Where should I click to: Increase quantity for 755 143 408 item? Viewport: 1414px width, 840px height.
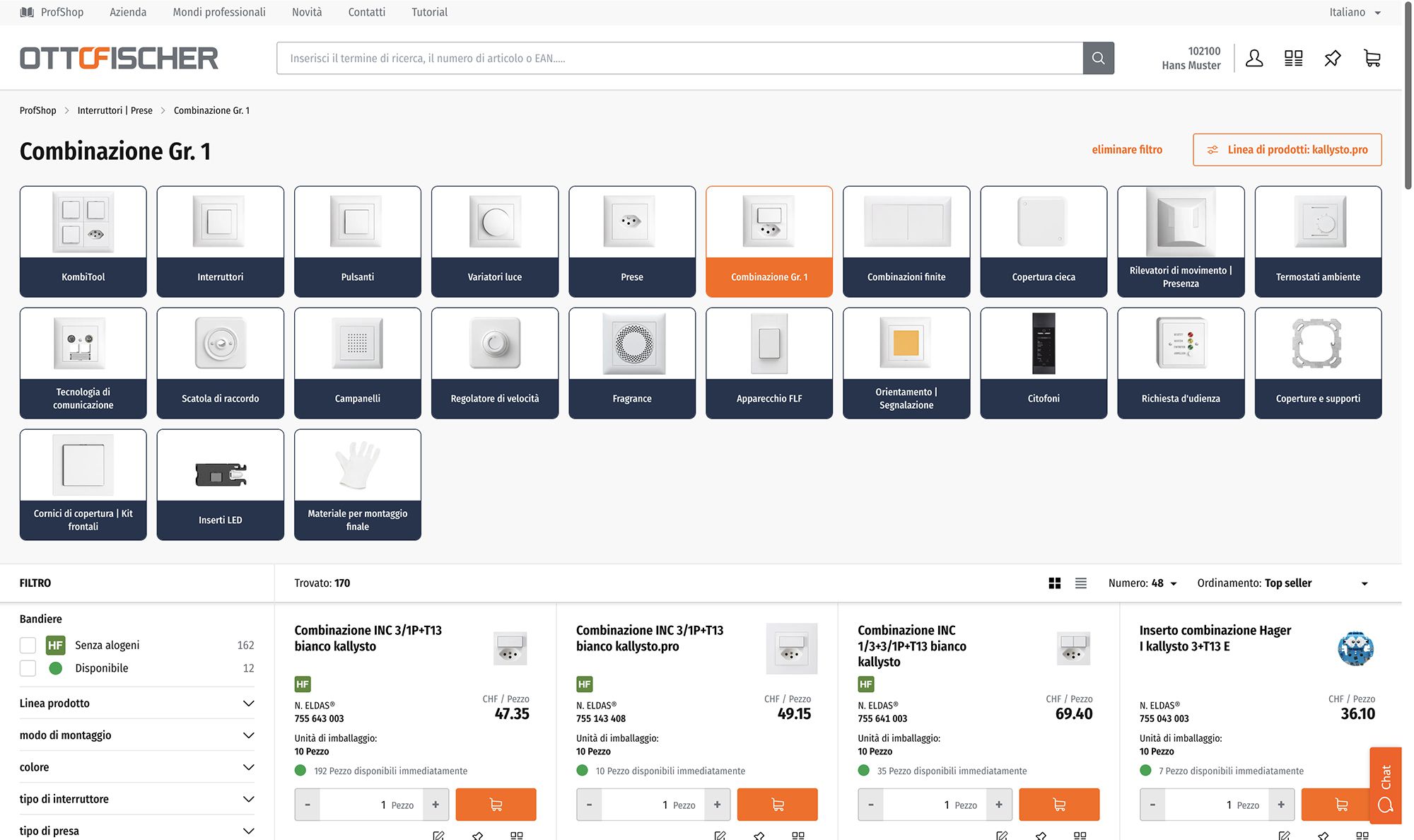coord(717,805)
